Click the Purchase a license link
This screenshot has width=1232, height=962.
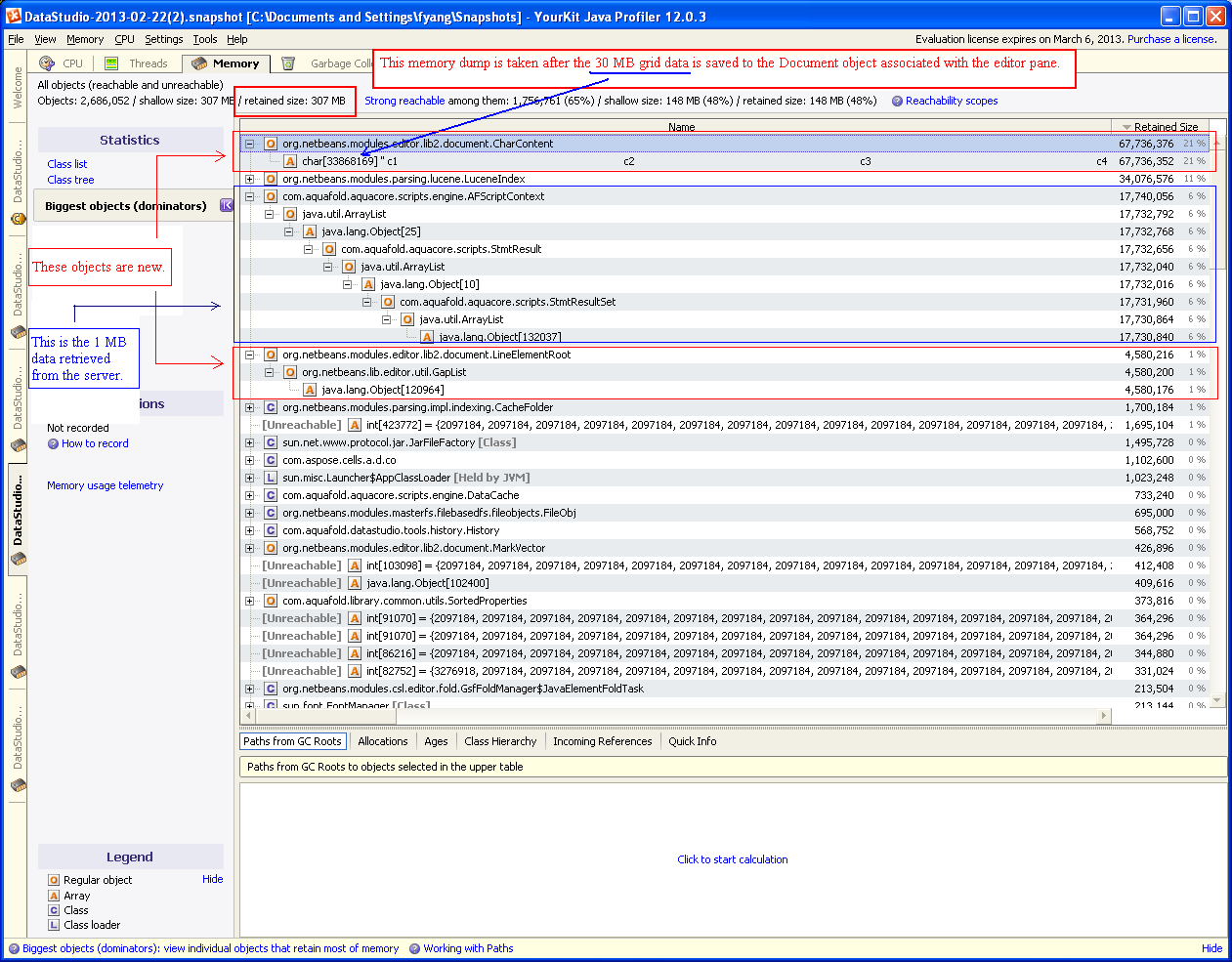[x=1171, y=39]
